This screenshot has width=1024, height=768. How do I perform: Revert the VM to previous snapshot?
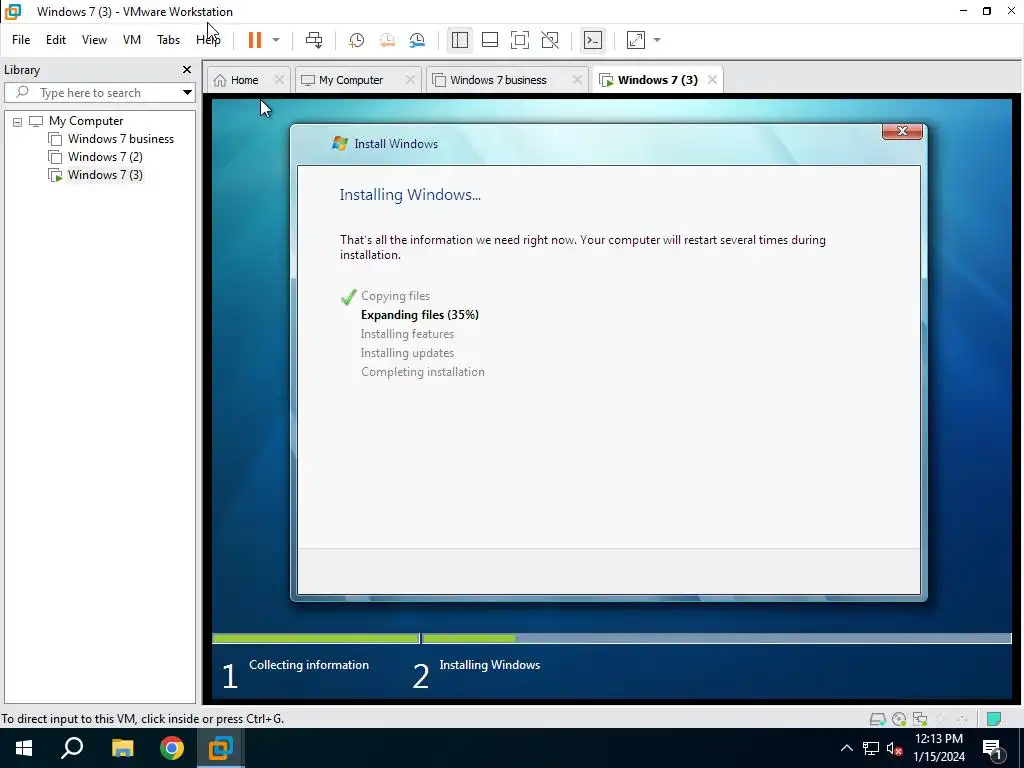click(x=387, y=40)
